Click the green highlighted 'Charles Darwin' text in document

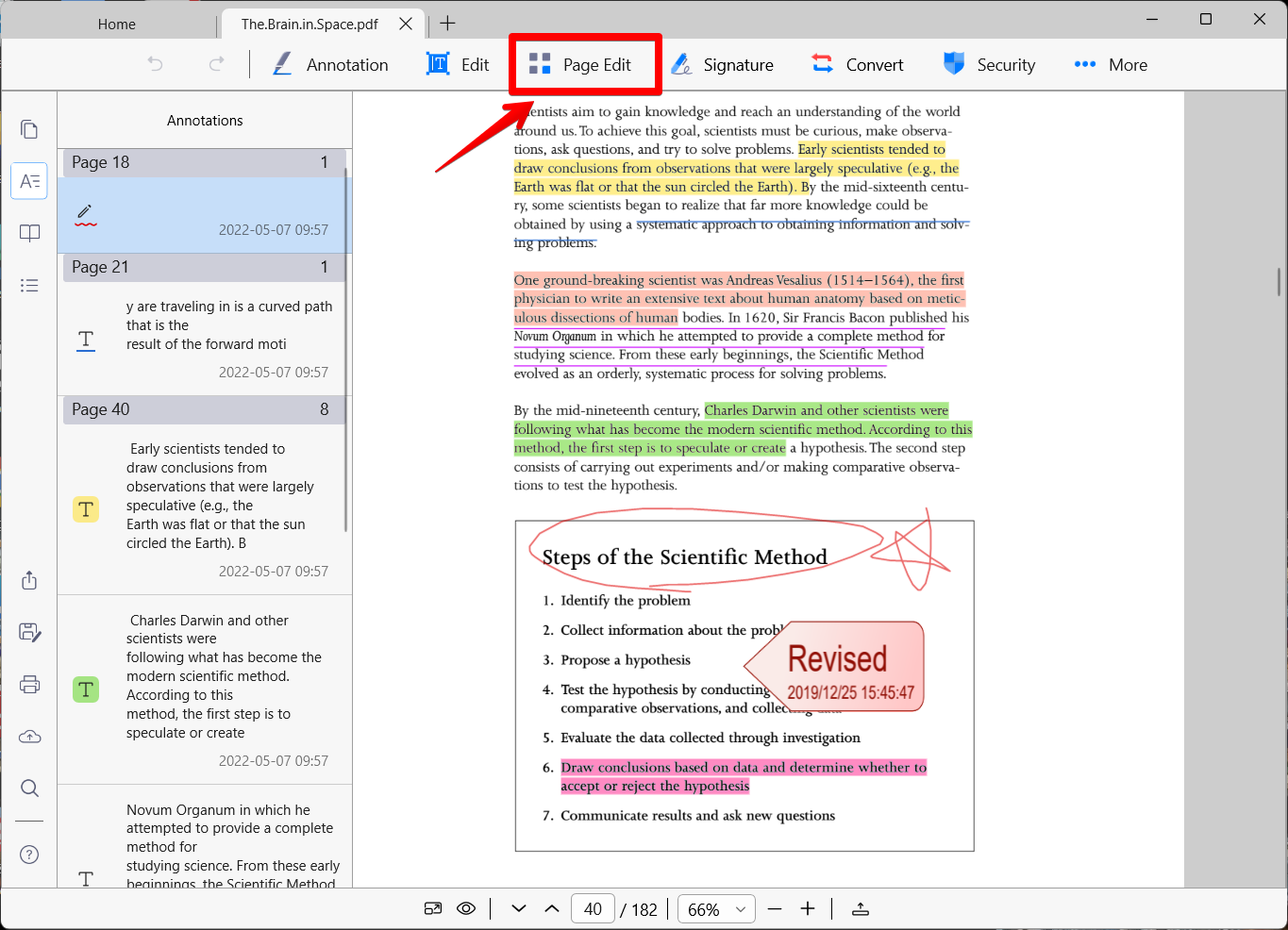[826, 410]
